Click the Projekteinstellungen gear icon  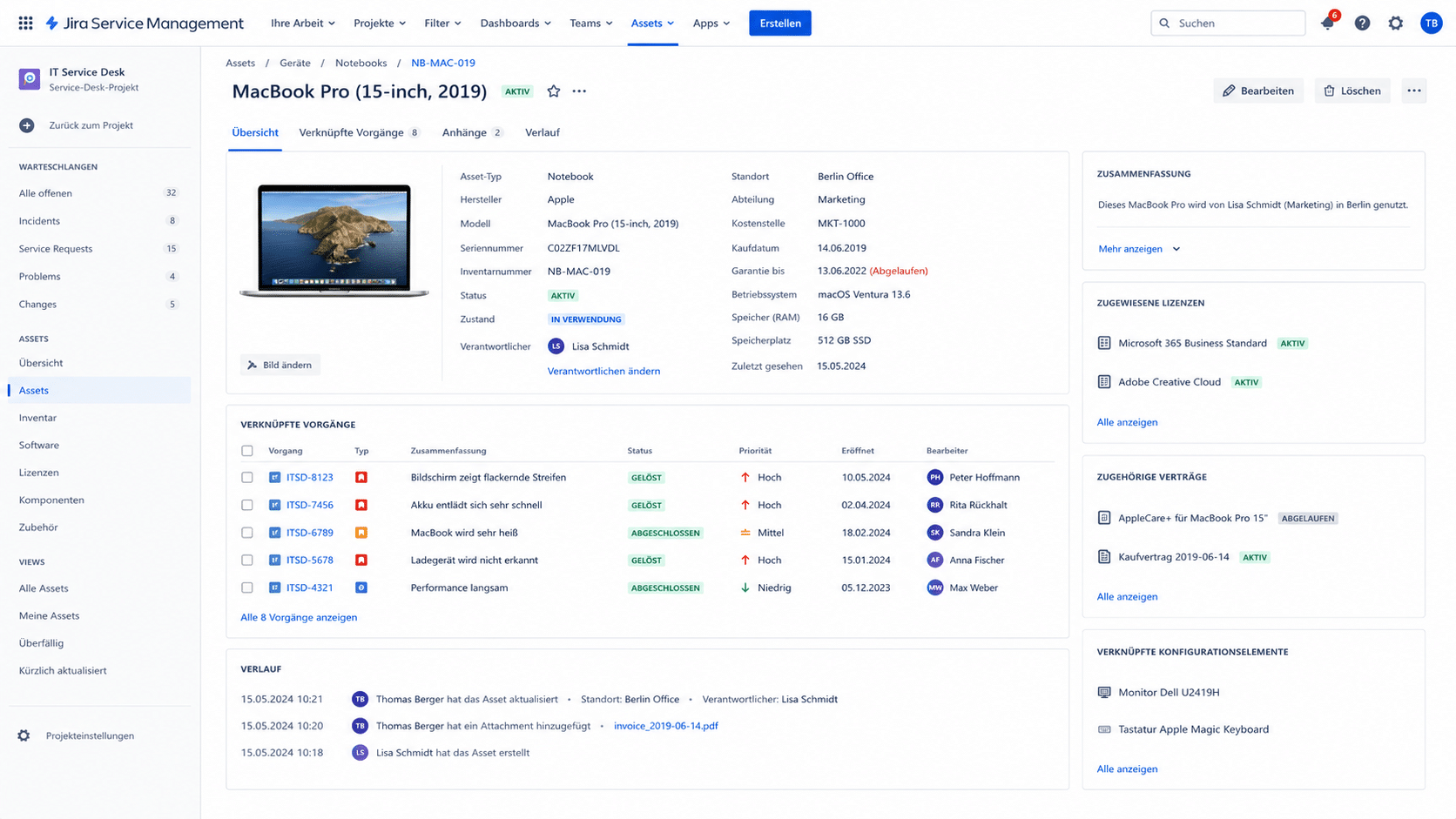24,735
